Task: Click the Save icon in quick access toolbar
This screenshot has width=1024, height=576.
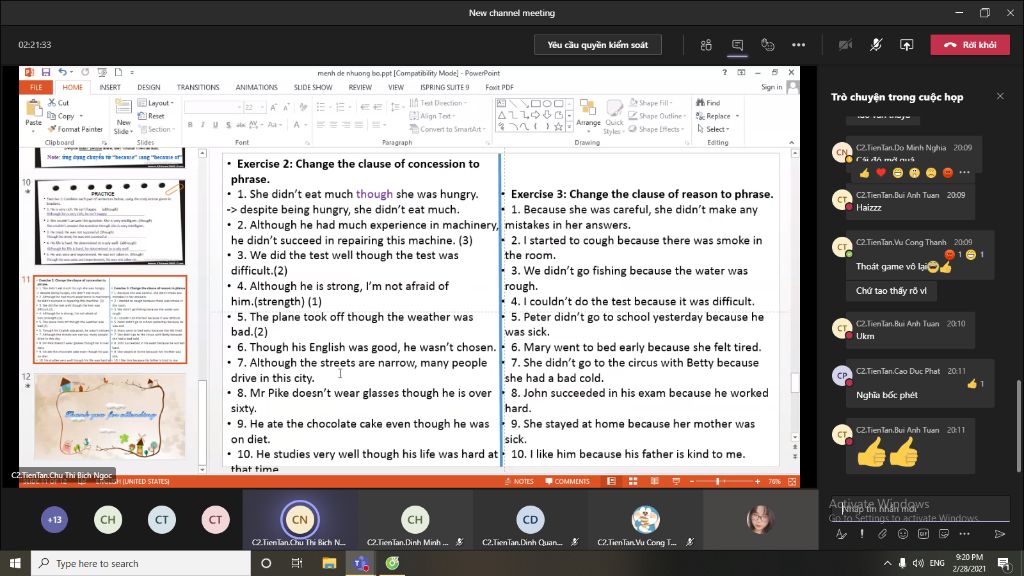Action: click(x=46, y=72)
